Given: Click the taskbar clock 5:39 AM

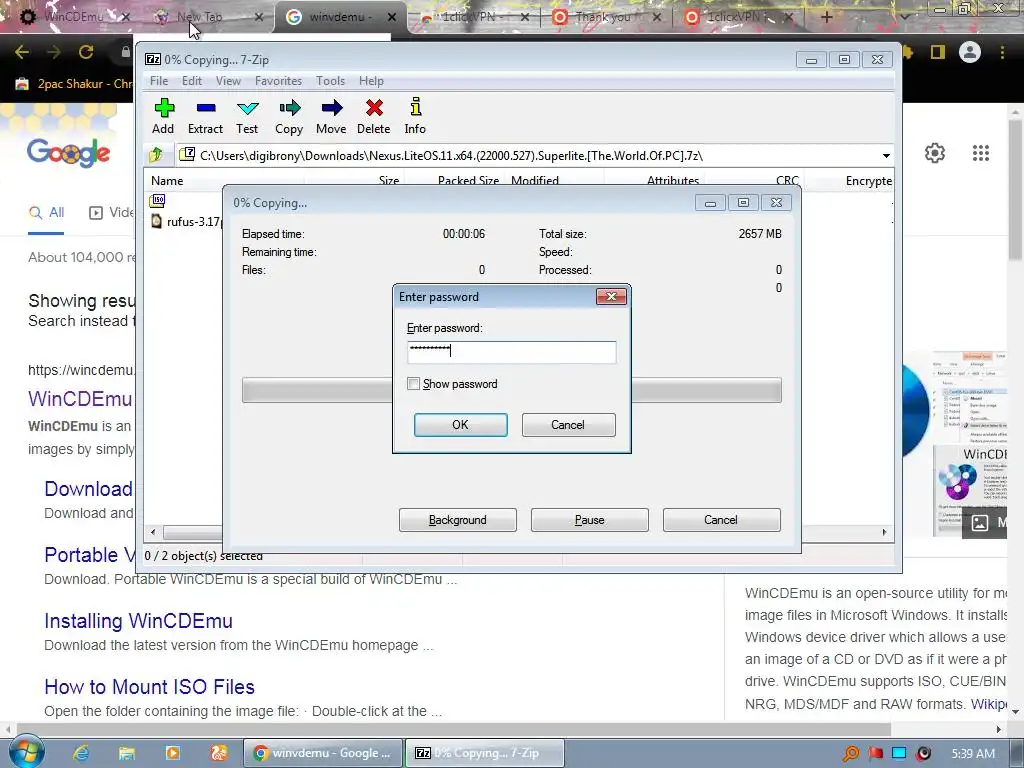Looking at the screenshot, I should [973, 754].
